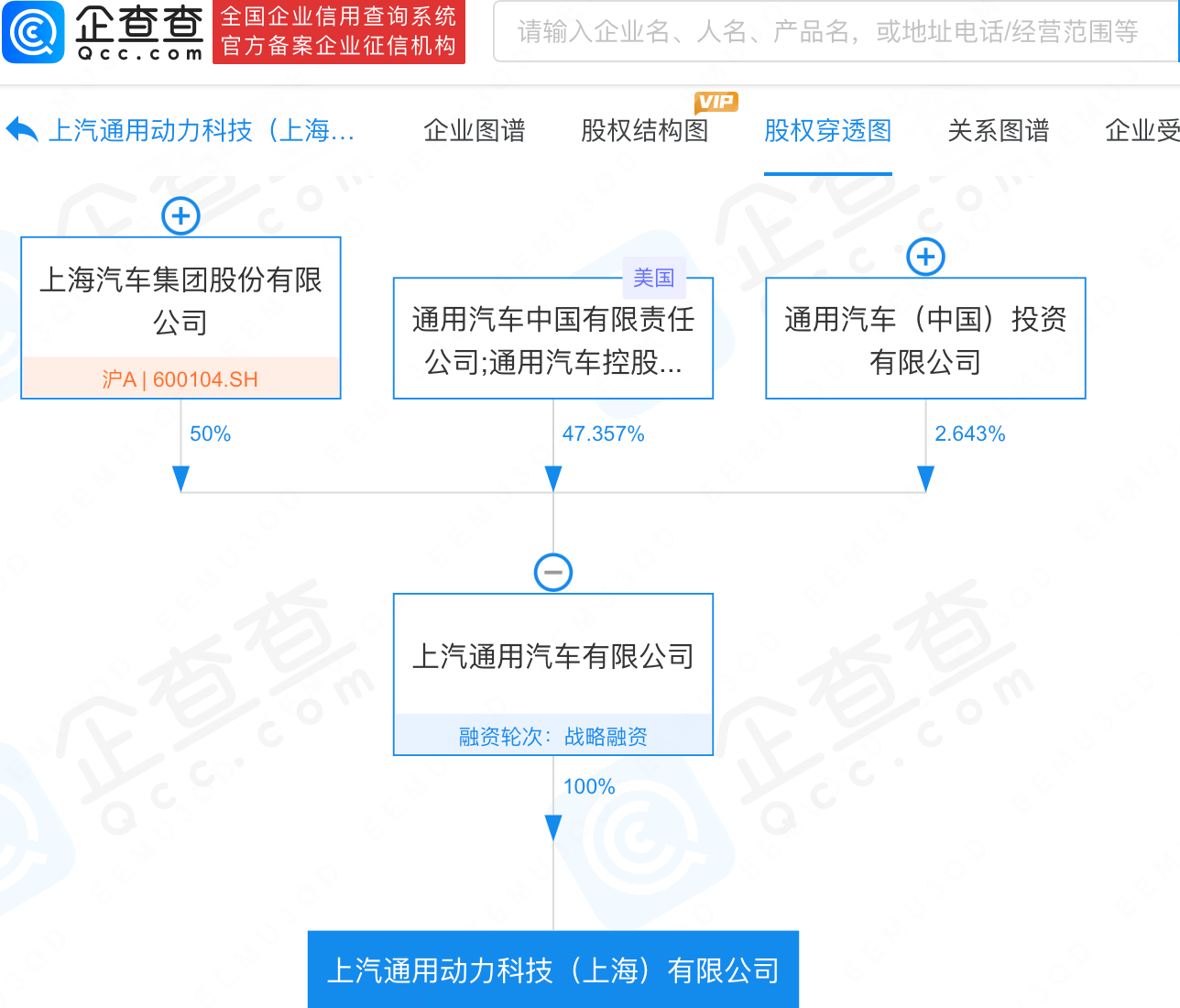Expand the node above 通用汽车（中国）投资有限公司
The width and height of the screenshot is (1180, 1008).
point(925,257)
